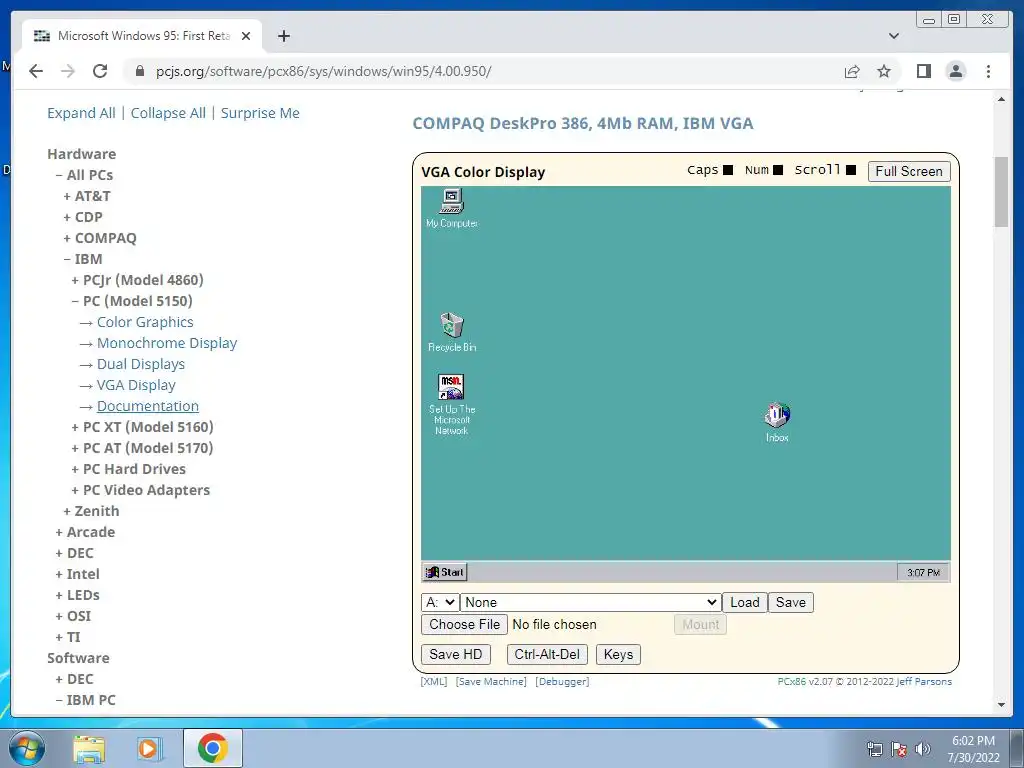Open the Windows 95 Start button
The height and width of the screenshot is (768, 1024).
[445, 572]
